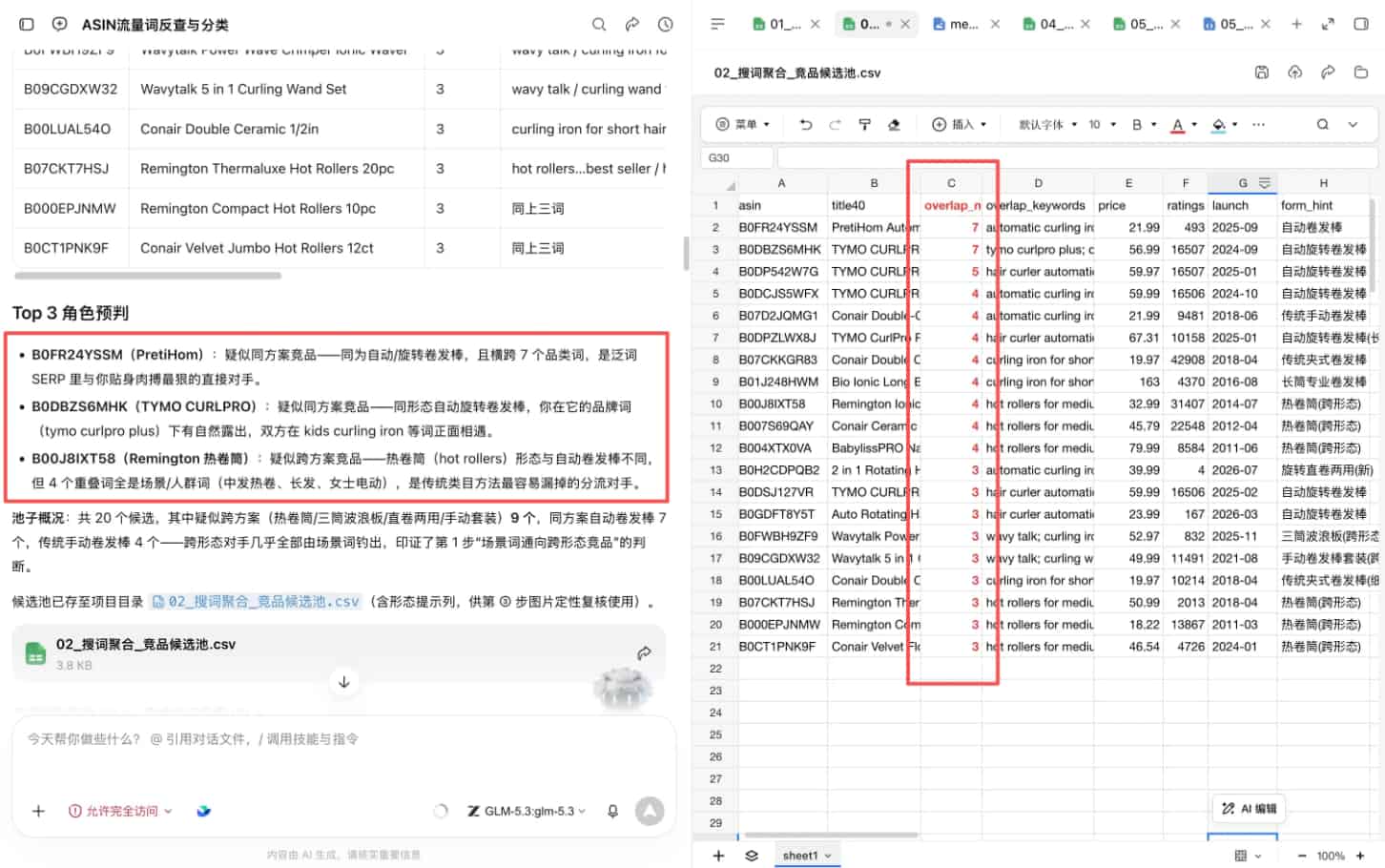
Task: Open the 02_搜词聚合_竞品候选池.csv inline link
Action: pyautogui.click(x=255, y=601)
